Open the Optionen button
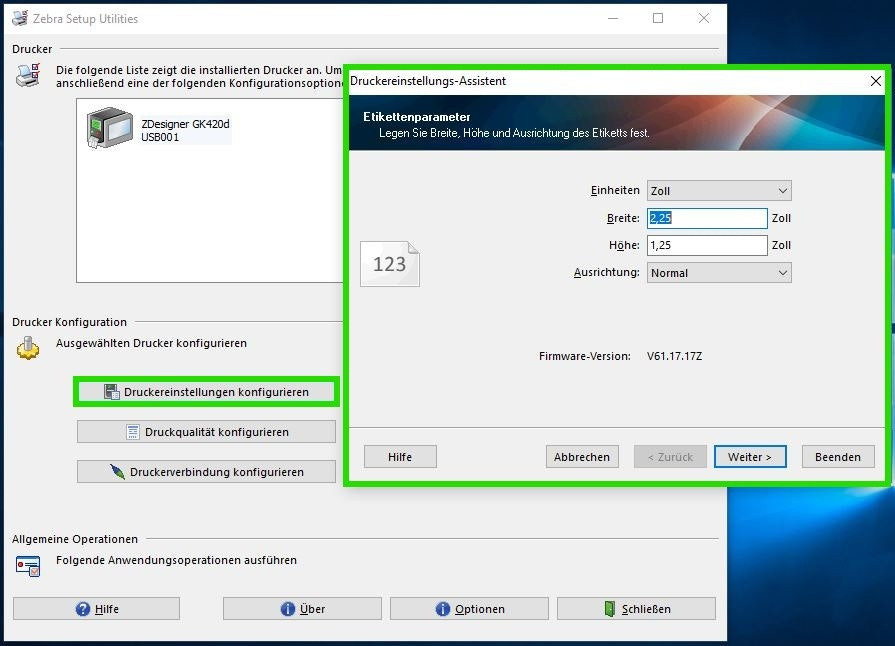Screen dimensions: 895x646 point(469,609)
